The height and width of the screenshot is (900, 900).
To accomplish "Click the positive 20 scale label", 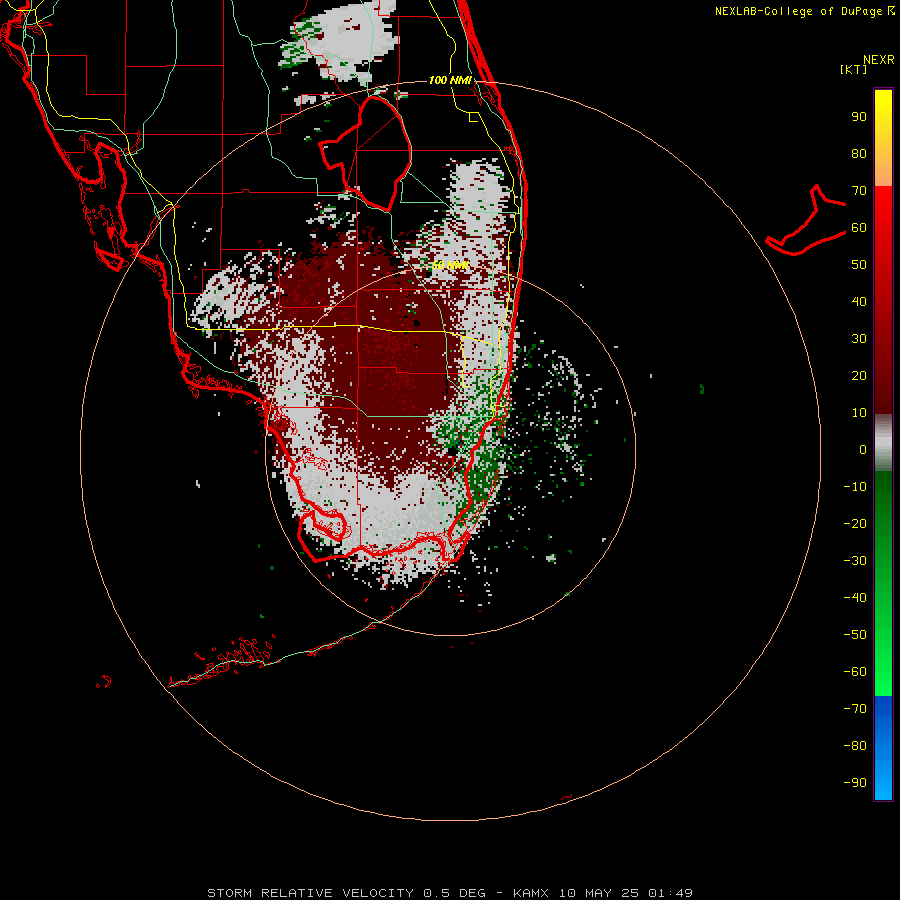I will [x=859, y=376].
